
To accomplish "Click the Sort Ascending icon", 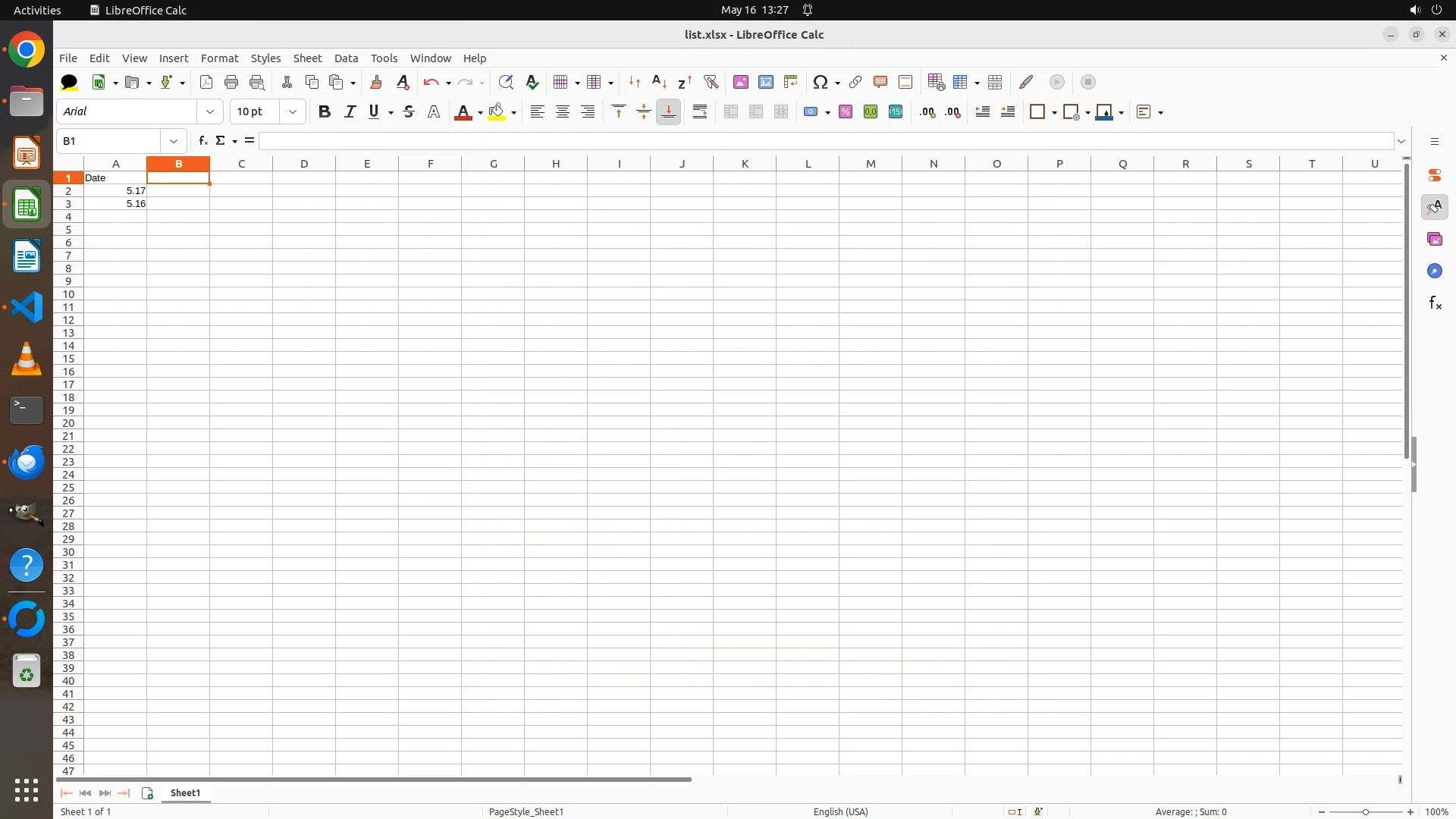I will [x=659, y=82].
